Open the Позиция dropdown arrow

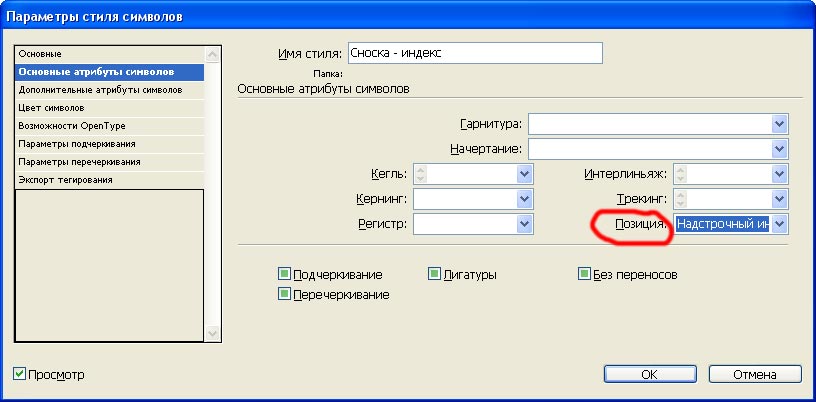click(779, 224)
